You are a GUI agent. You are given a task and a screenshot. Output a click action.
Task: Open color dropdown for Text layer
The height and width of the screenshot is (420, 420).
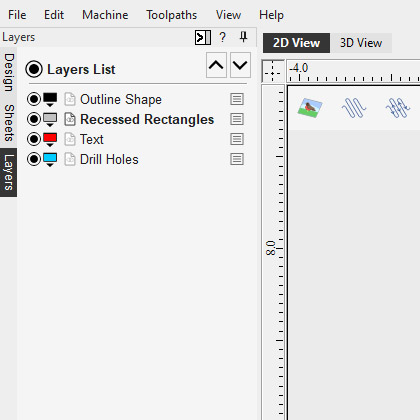[50, 140]
